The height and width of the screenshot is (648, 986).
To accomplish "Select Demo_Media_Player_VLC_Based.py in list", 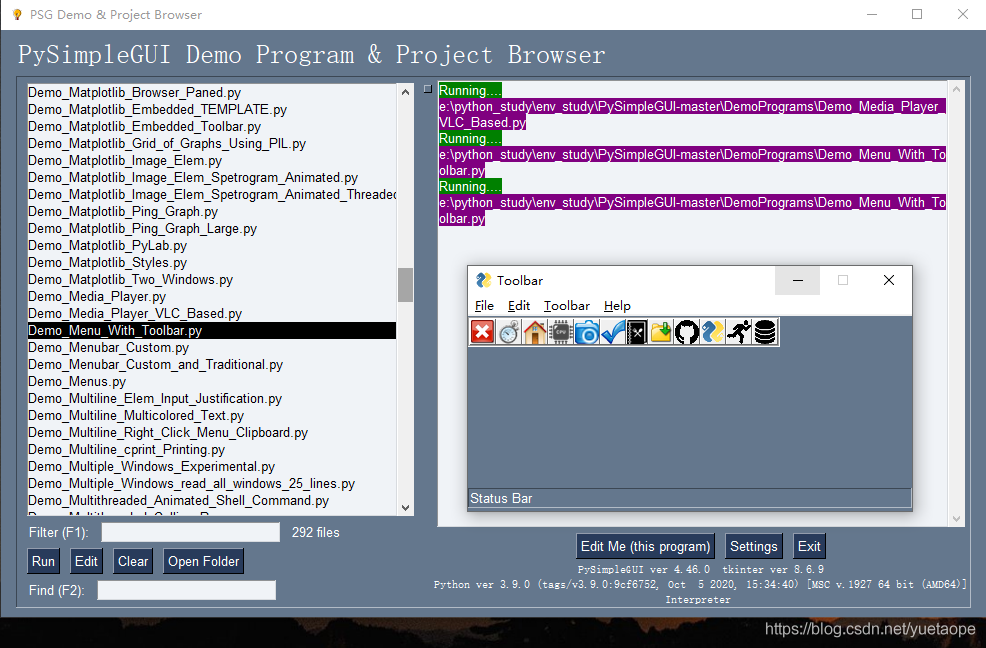I will [212, 313].
